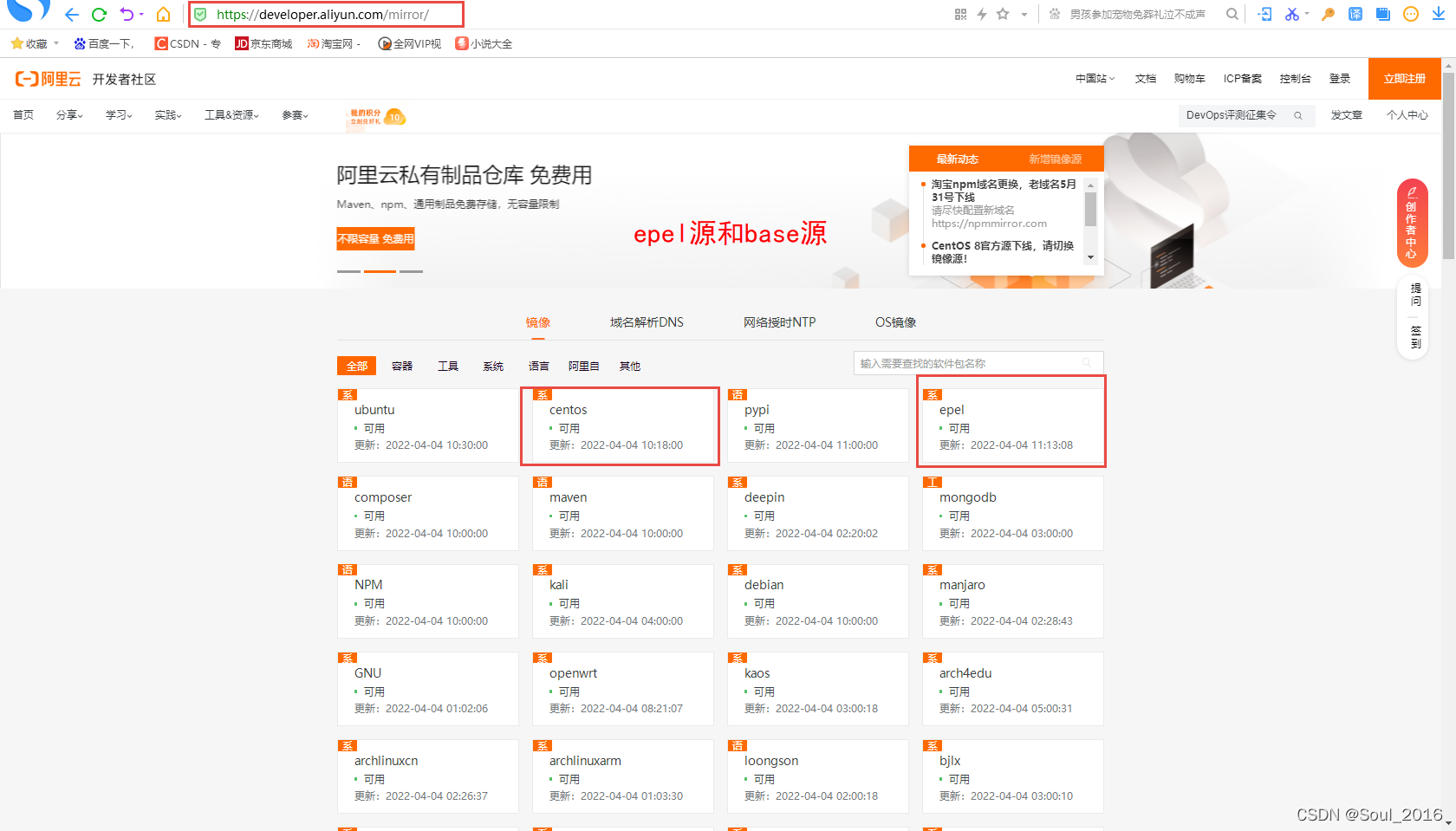
Task: Open the 京东商城 bookmark
Action: point(263,43)
